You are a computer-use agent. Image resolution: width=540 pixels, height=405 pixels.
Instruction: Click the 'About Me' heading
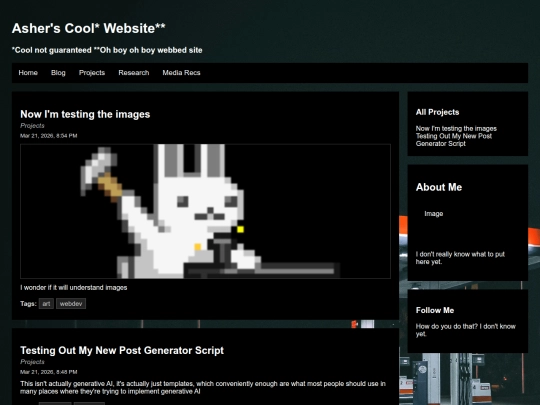(439, 187)
